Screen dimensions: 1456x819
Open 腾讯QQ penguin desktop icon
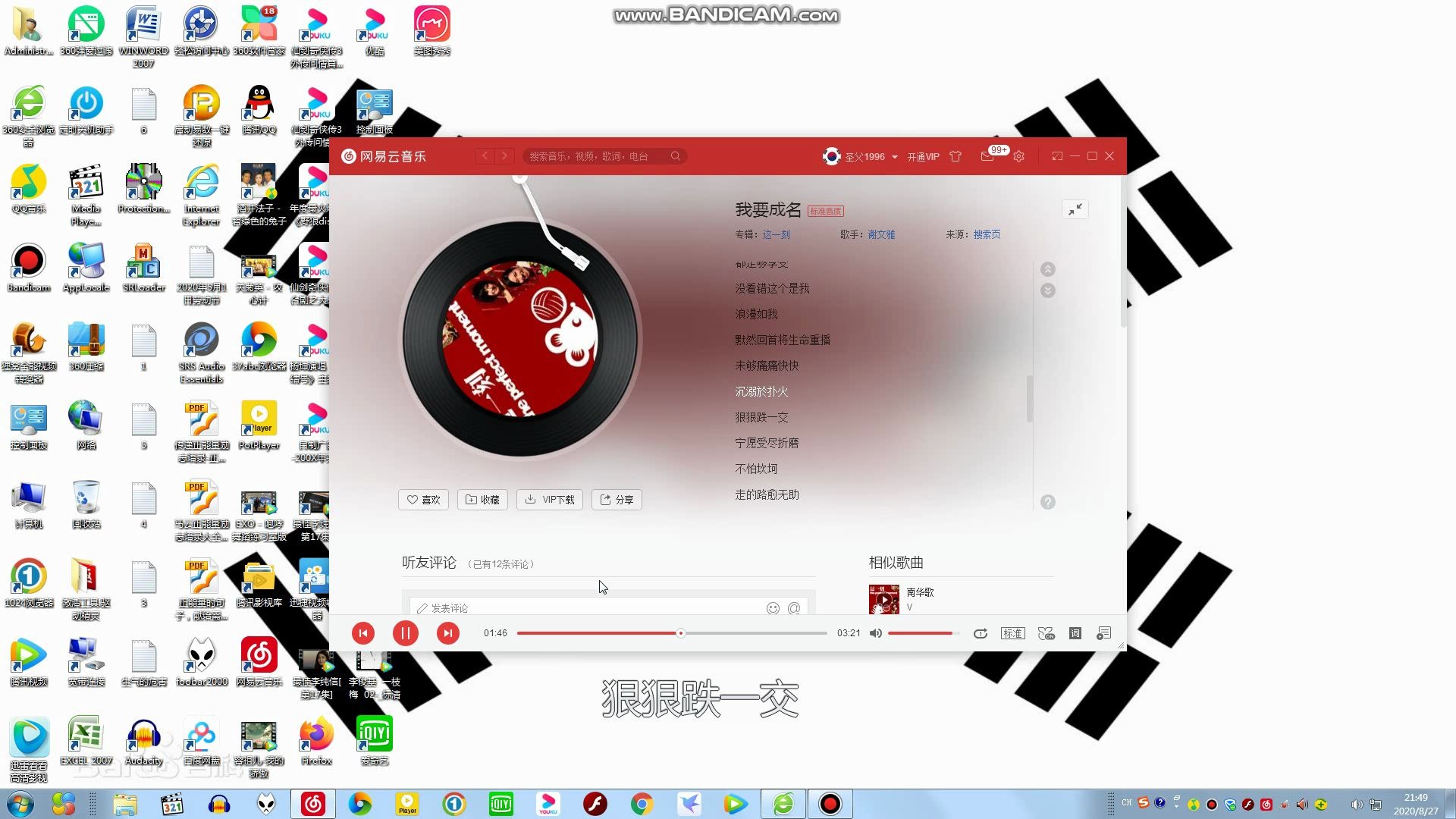point(259,110)
